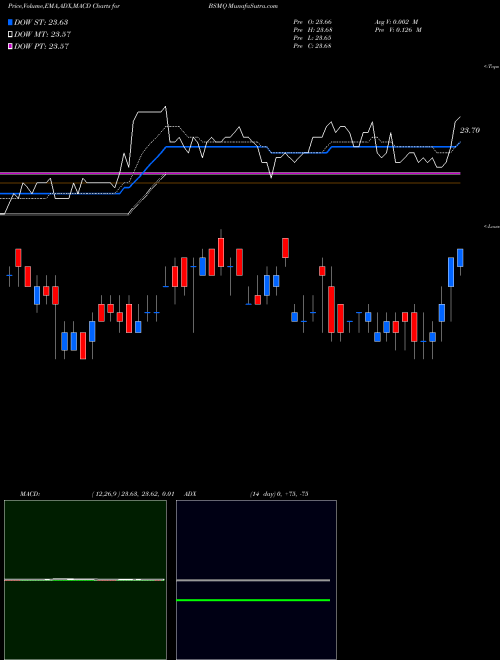Click the chart title 'Price,Volume,EMA,ADX,MACD Charts for'
500x660 pixels.
[64, 6]
